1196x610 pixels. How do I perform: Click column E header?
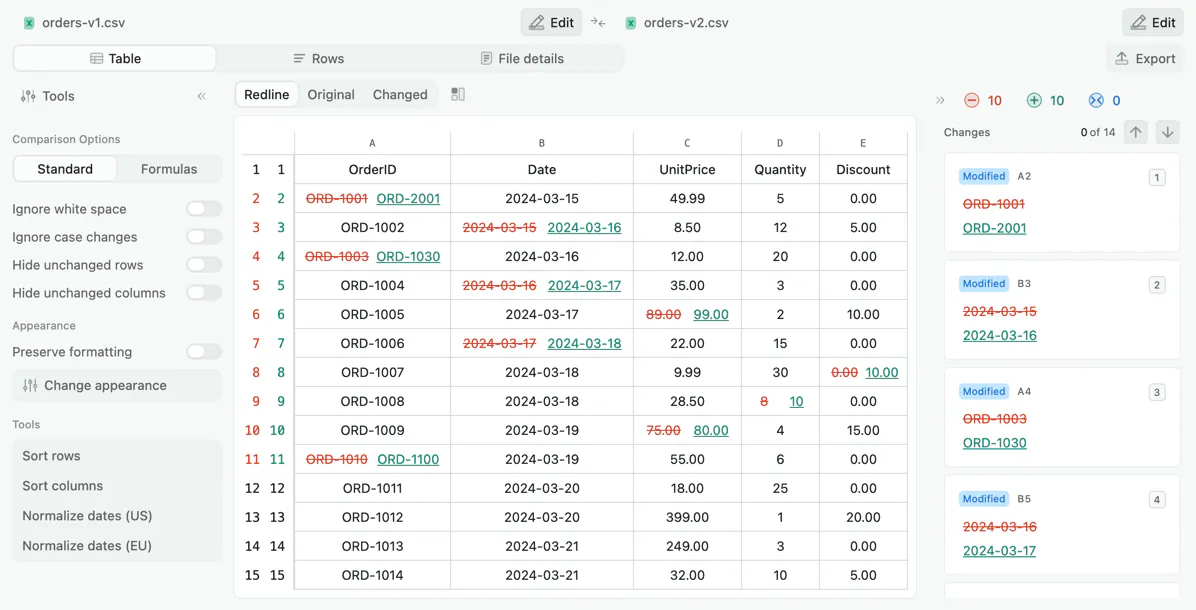[x=863, y=143]
